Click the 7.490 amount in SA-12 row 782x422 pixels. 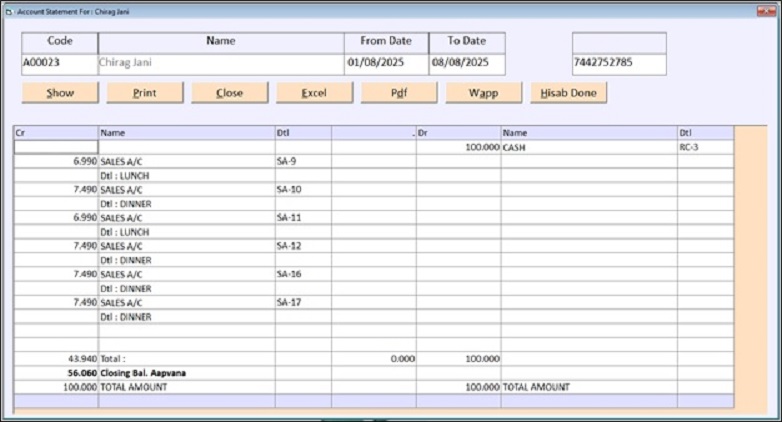pos(56,246)
